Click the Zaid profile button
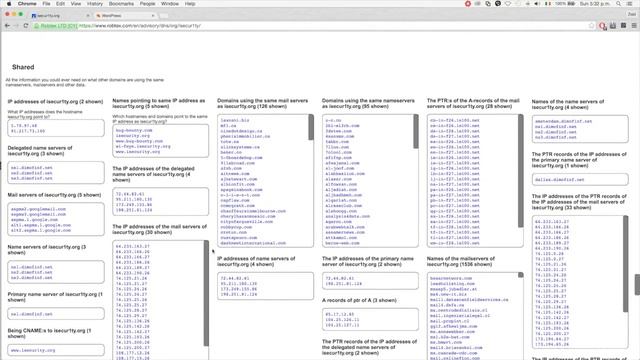This screenshot has height=360, width=640. (x=632, y=14)
